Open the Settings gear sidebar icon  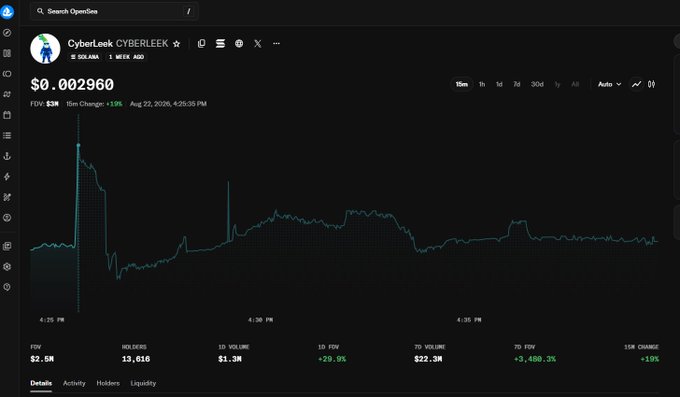[7, 266]
